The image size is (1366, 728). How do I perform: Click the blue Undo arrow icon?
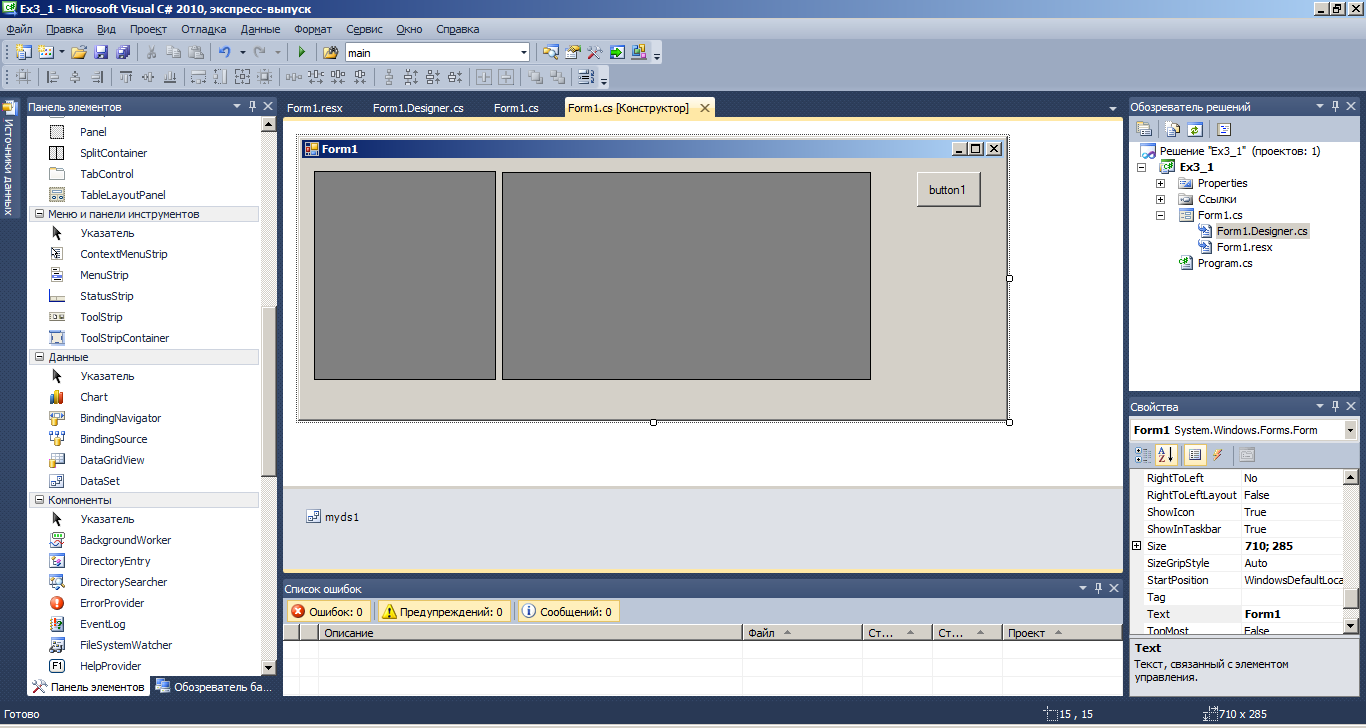[x=225, y=52]
